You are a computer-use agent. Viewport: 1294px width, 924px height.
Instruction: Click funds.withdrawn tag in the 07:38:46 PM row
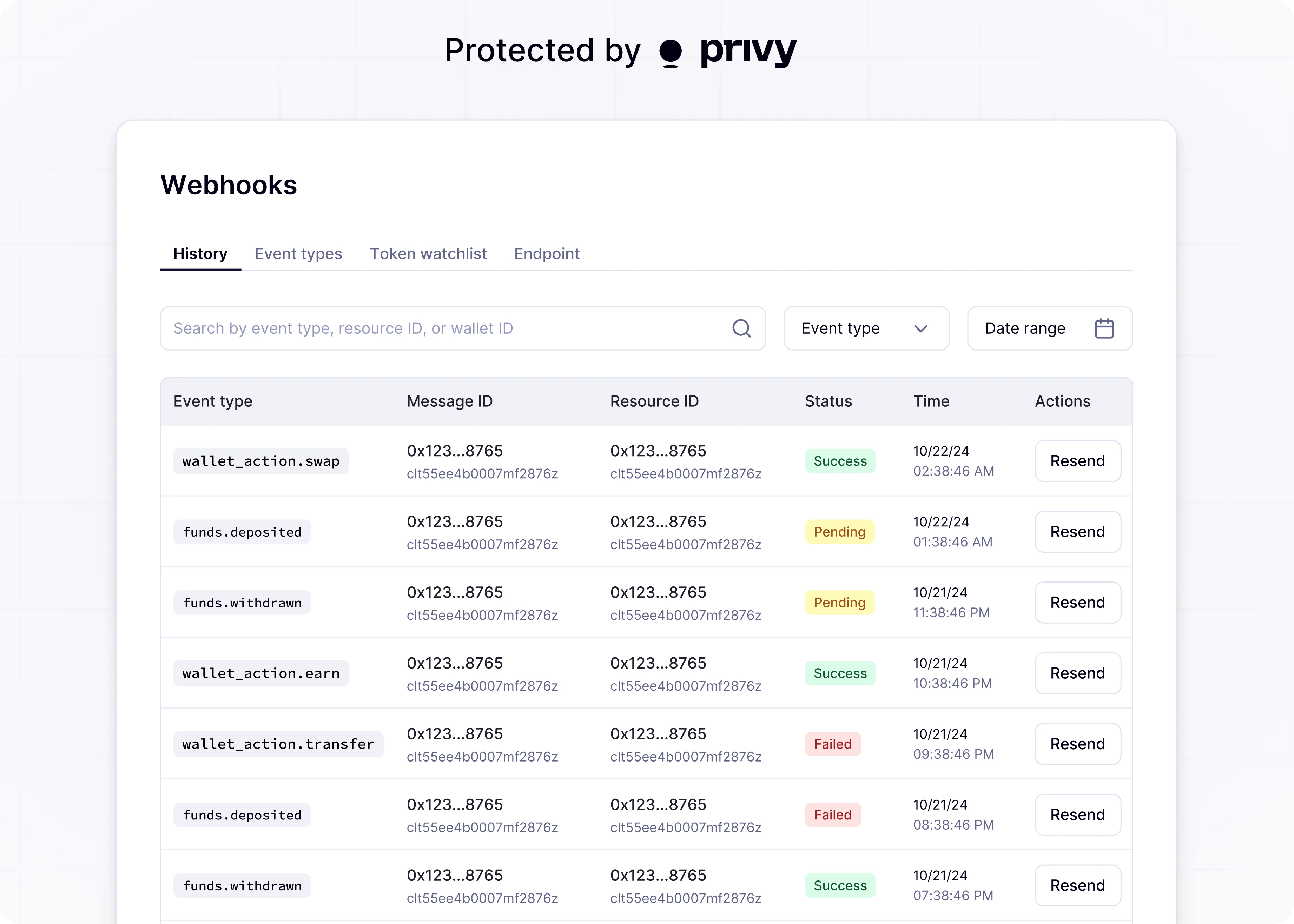pyautogui.click(x=243, y=885)
